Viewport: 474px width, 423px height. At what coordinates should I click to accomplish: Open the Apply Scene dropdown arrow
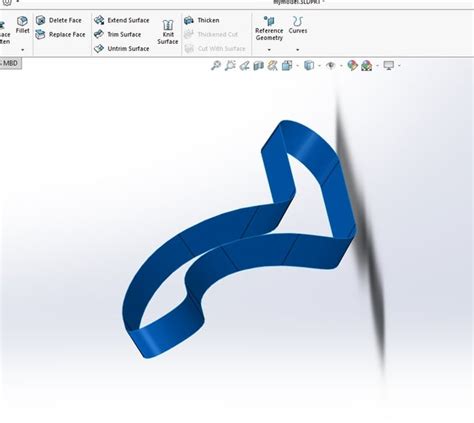tap(377, 66)
